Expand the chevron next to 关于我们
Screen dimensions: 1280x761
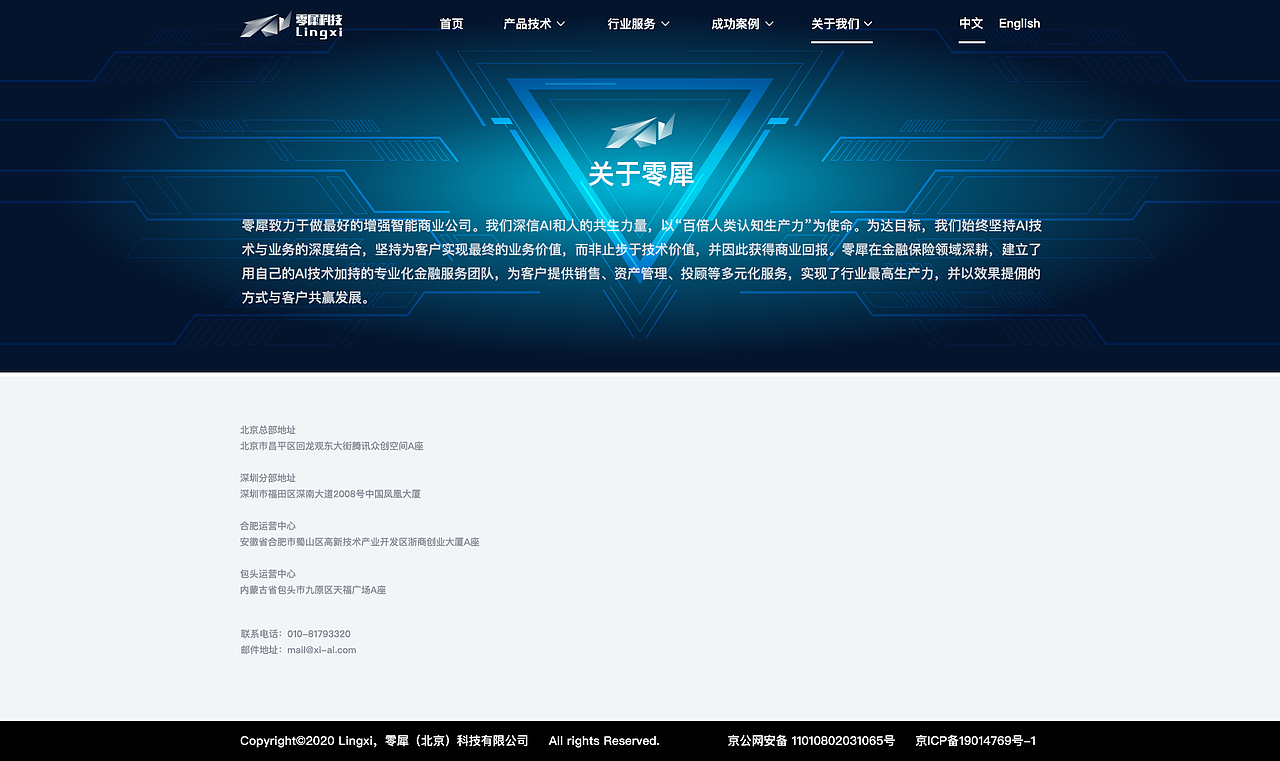[868, 23]
